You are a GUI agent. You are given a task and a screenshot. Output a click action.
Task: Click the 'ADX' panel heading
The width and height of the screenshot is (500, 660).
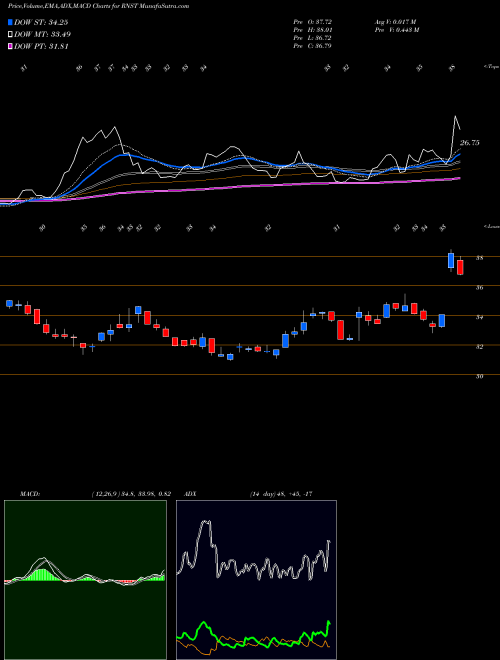190,494
